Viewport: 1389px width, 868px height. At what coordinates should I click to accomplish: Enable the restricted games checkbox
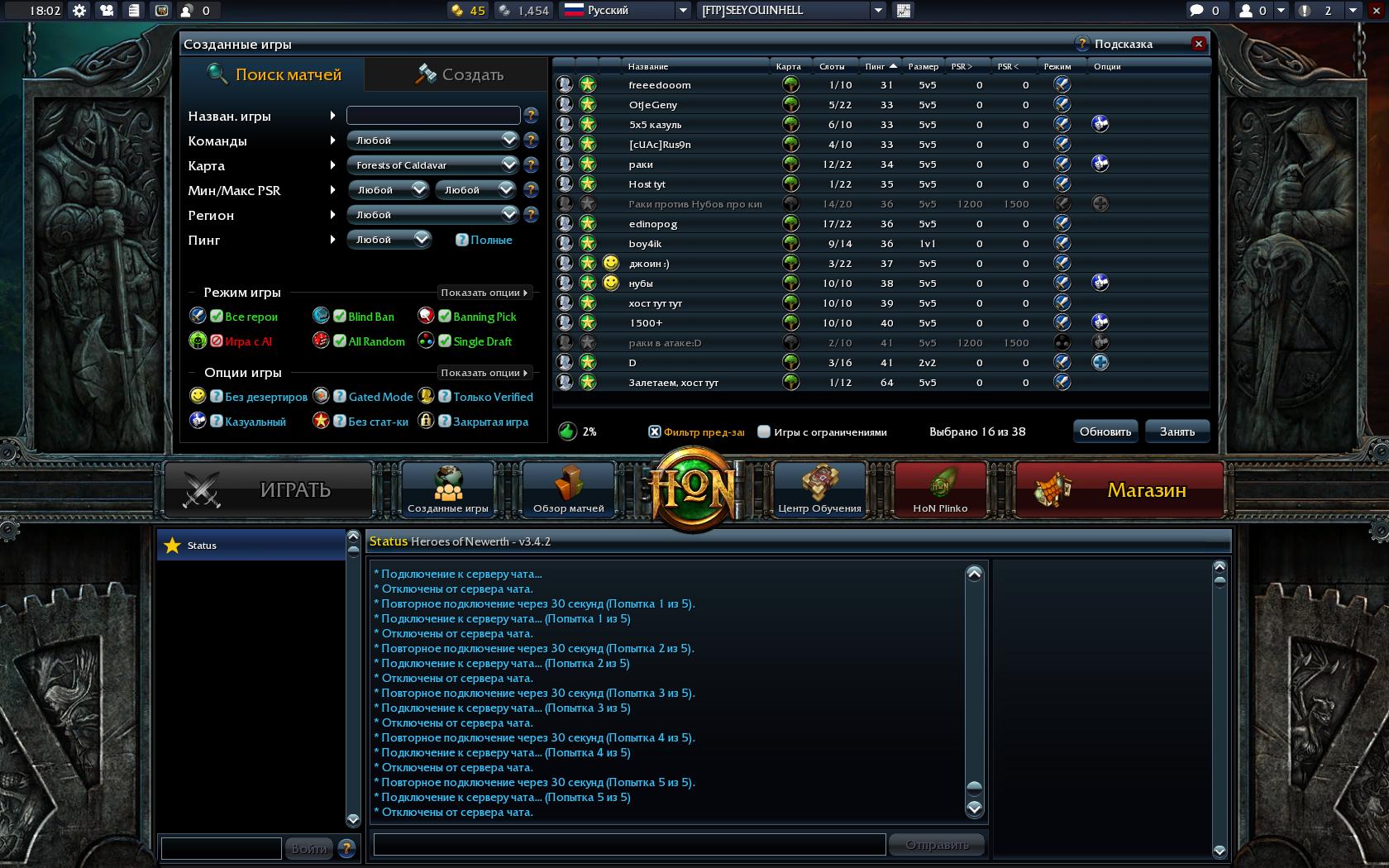pos(764,432)
